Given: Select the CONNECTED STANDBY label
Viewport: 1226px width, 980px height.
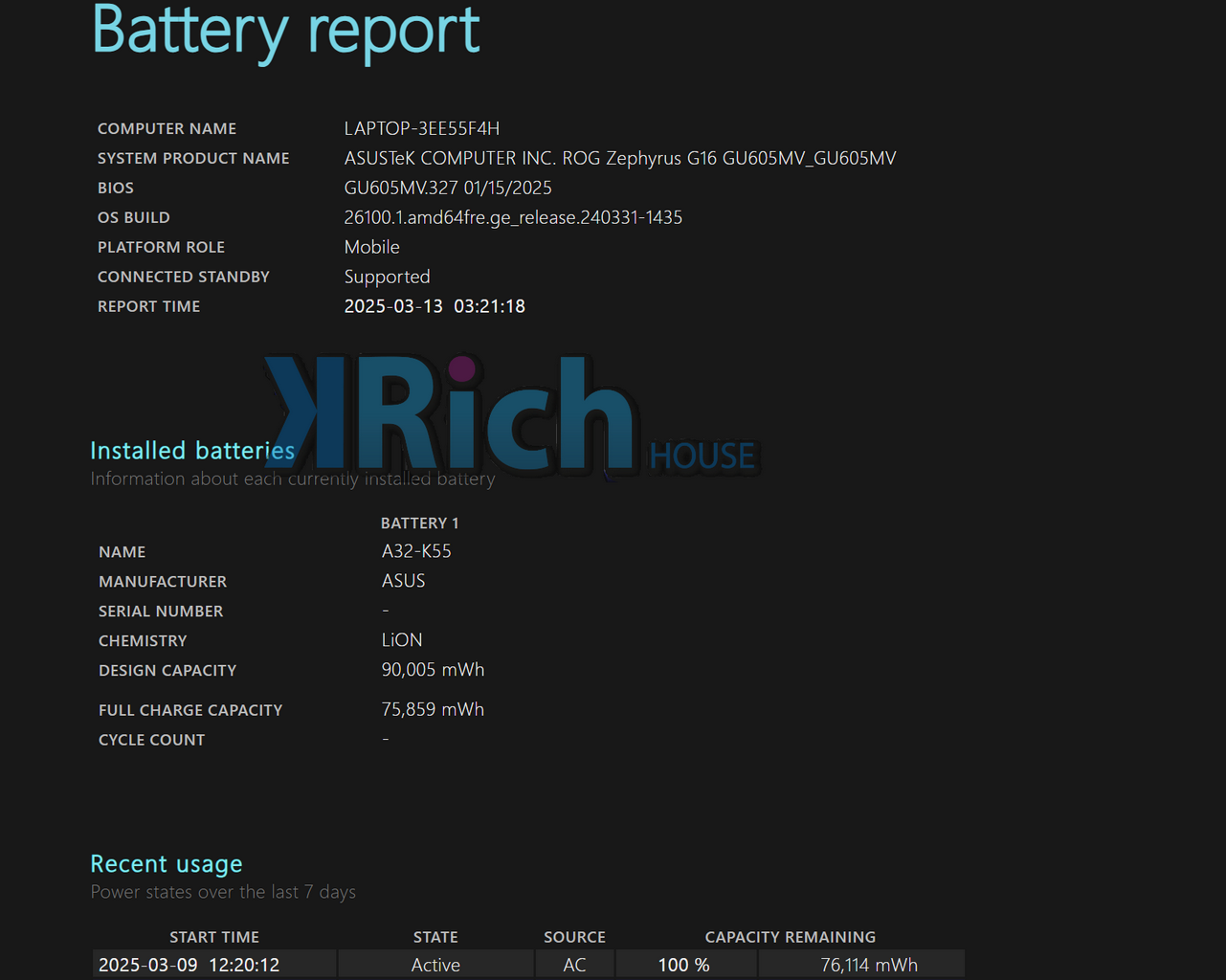Looking at the screenshot, I should click(184, 277).
